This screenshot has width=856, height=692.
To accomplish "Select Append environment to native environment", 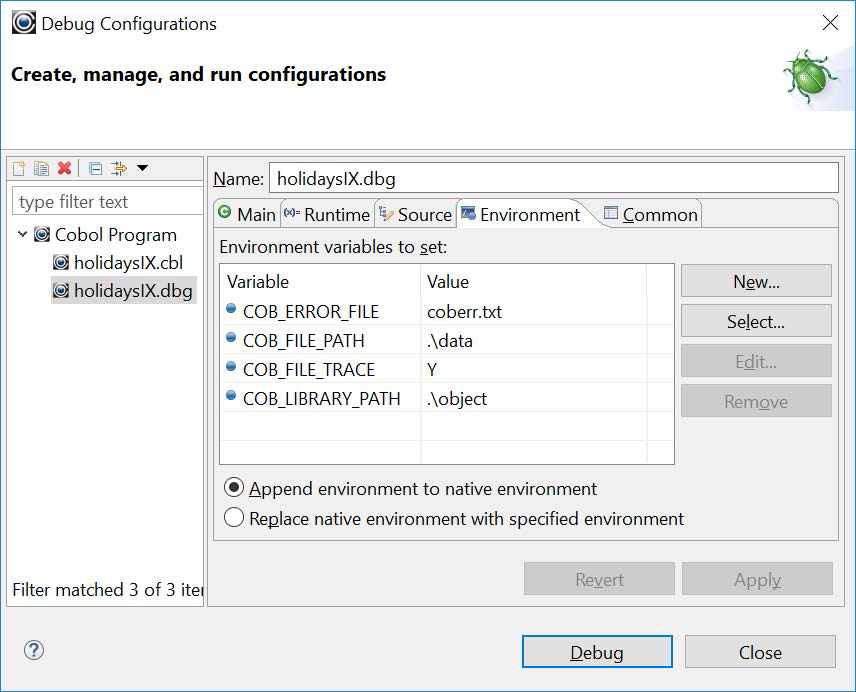I will click(x=234, y=488).
